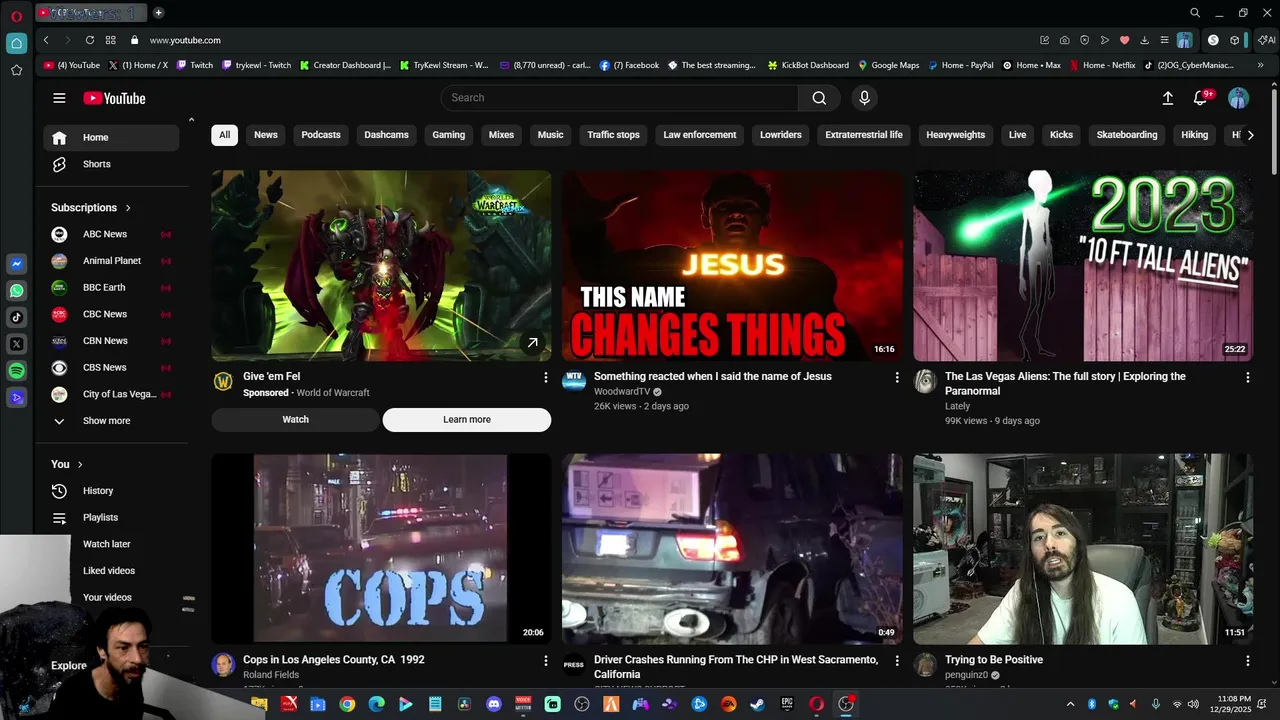Open Epic Games from the taskbar
This screenshot has height=720, width=1280.
click(x=787, y=704)
